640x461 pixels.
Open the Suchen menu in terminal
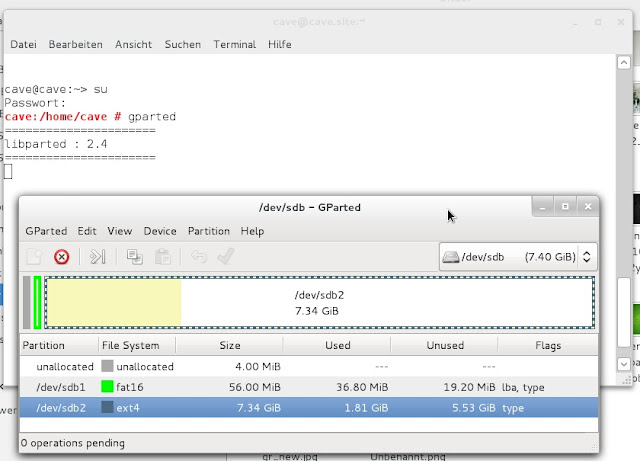point(183,44)
